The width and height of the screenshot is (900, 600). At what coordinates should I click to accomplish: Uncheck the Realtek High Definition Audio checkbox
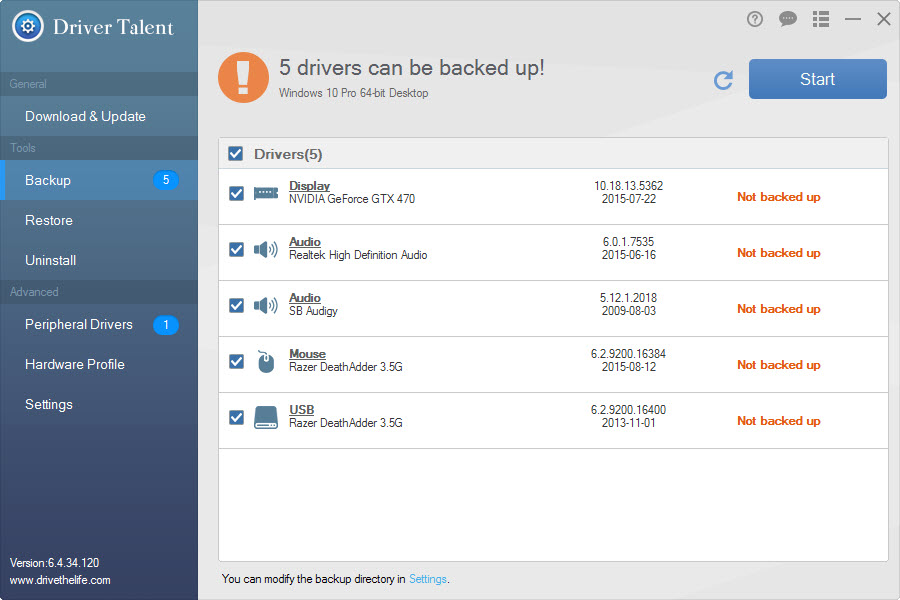[x=236, y=249]
